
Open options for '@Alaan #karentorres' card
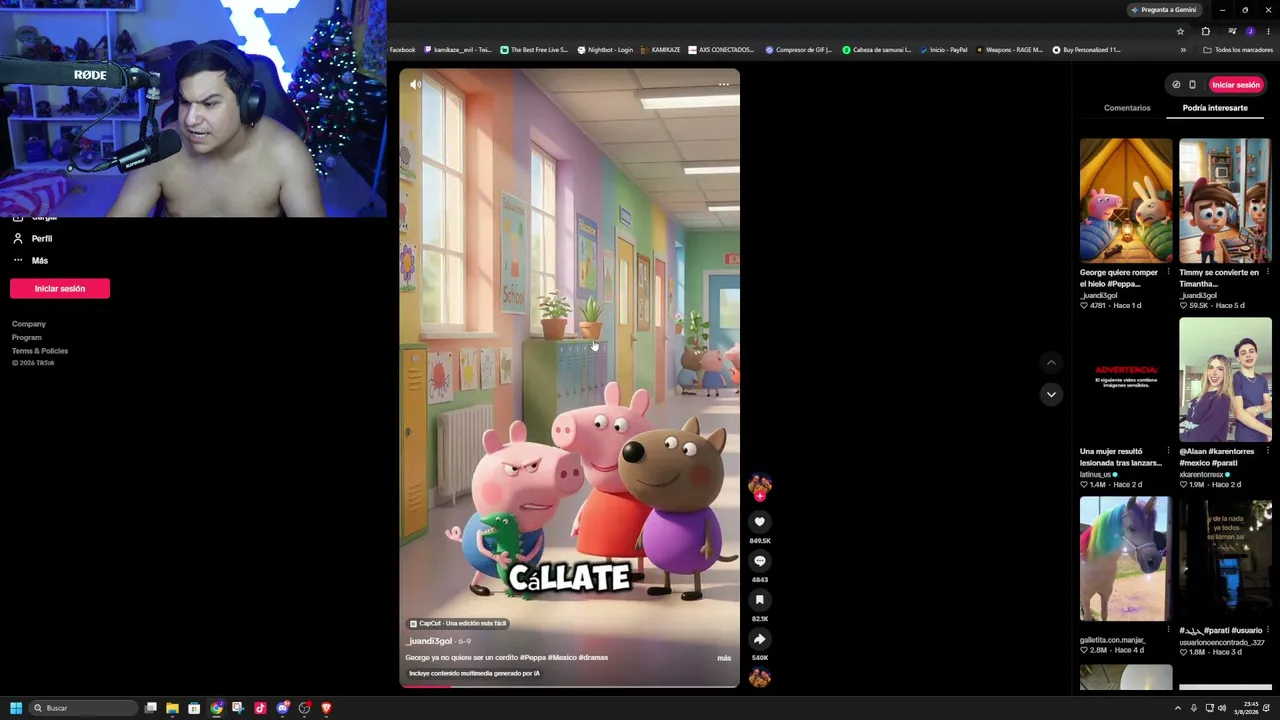click(1268, 451)
